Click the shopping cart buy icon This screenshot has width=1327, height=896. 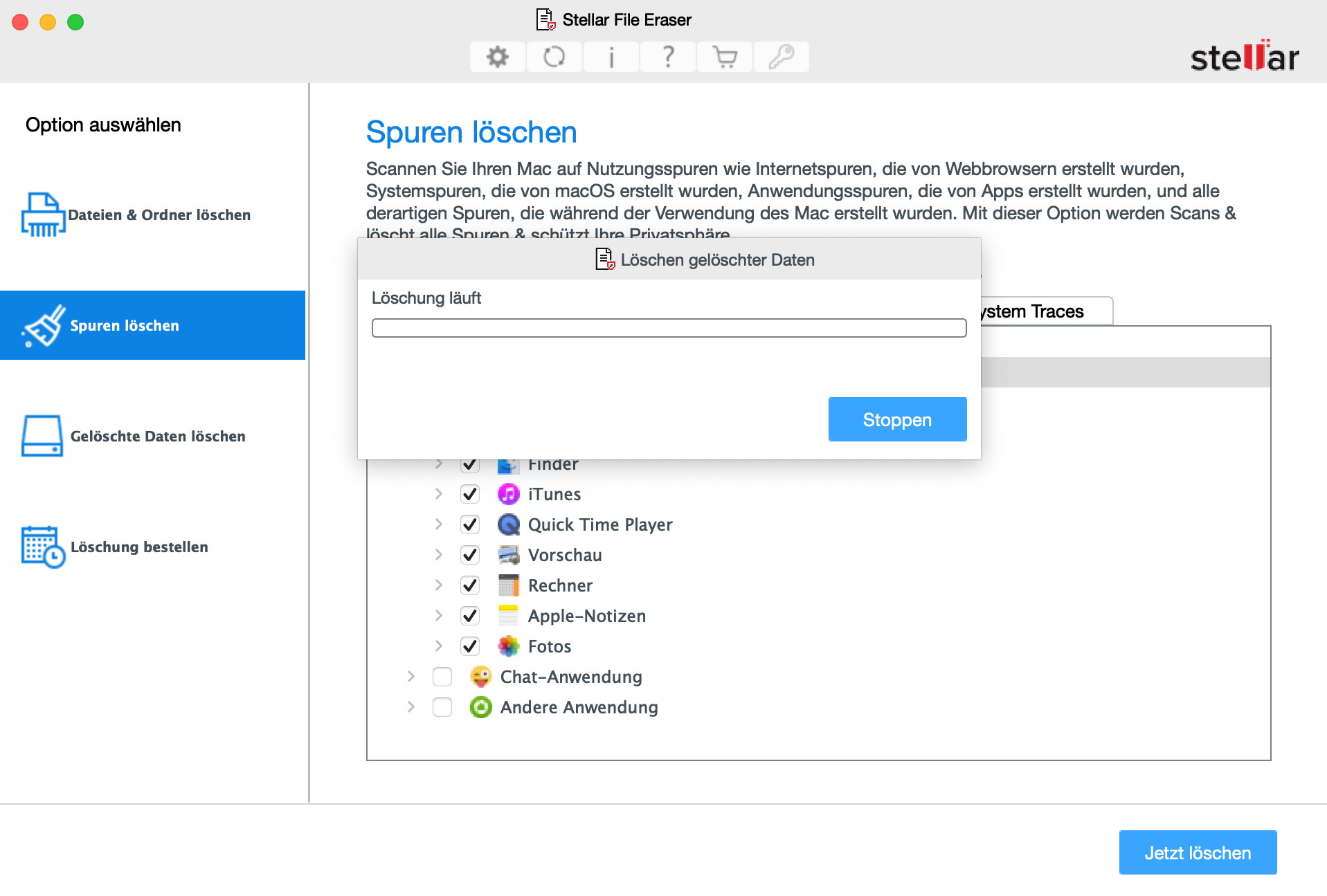click(724, 57)
